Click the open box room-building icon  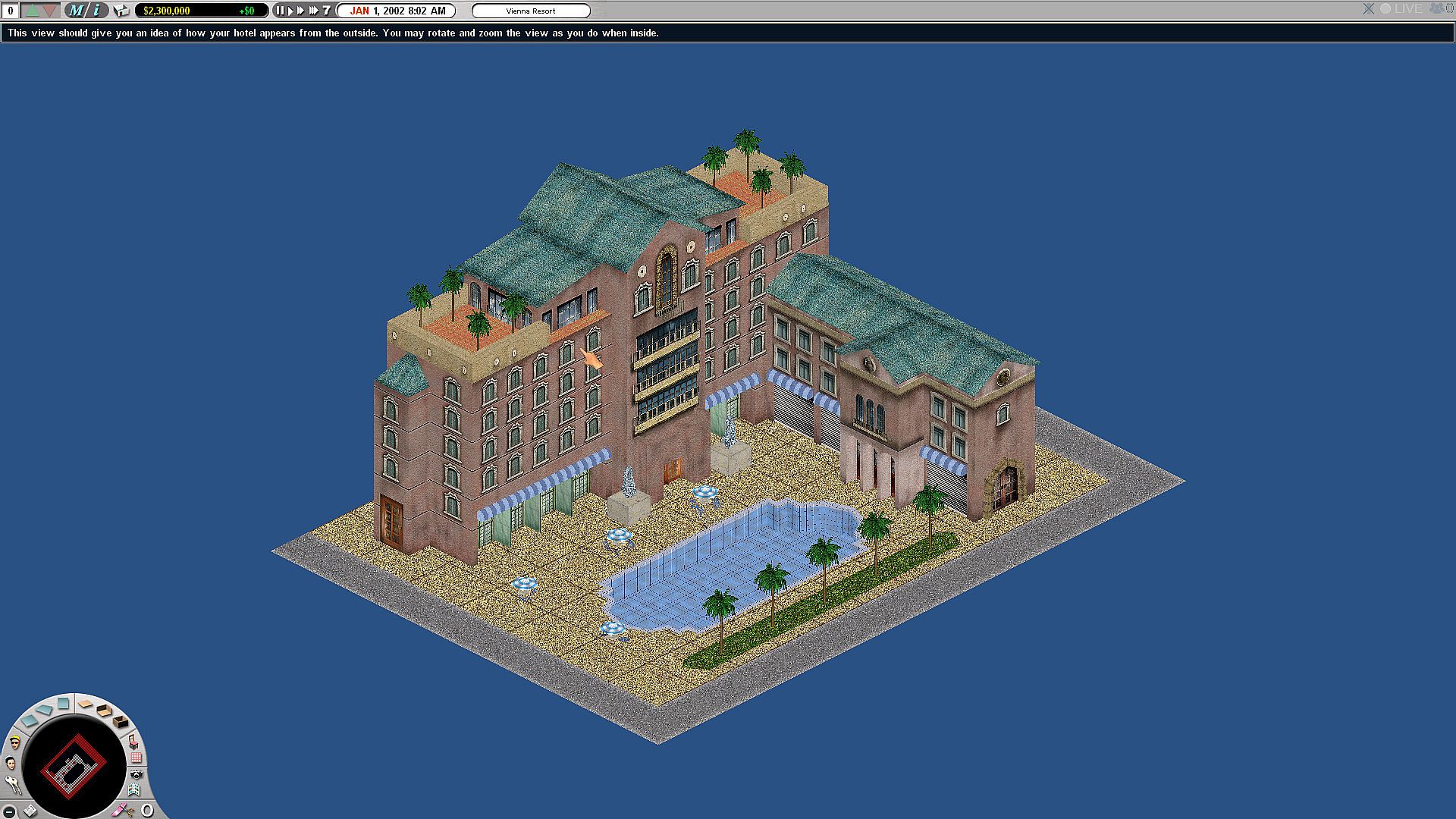tap(120, 723)
